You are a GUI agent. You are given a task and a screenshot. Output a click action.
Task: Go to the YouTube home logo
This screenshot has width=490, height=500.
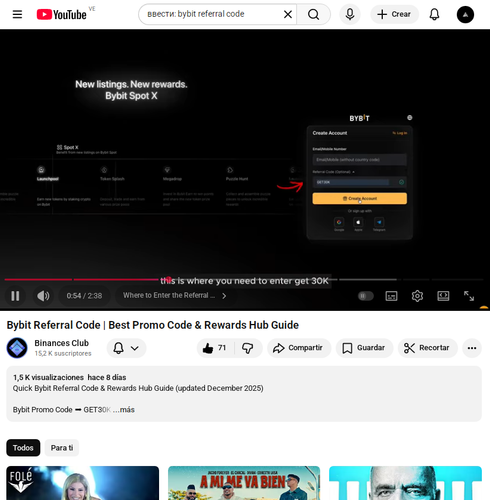click(x=62, y=14)
